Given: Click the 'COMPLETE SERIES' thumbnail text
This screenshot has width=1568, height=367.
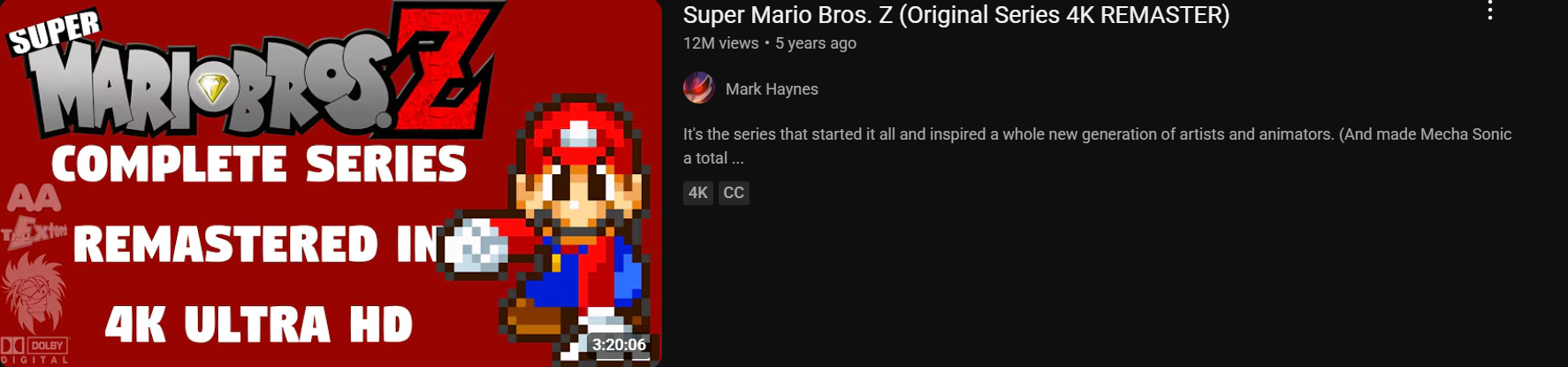Looking at the screenshot, I should pyautogui.click(x=259, y=164).
